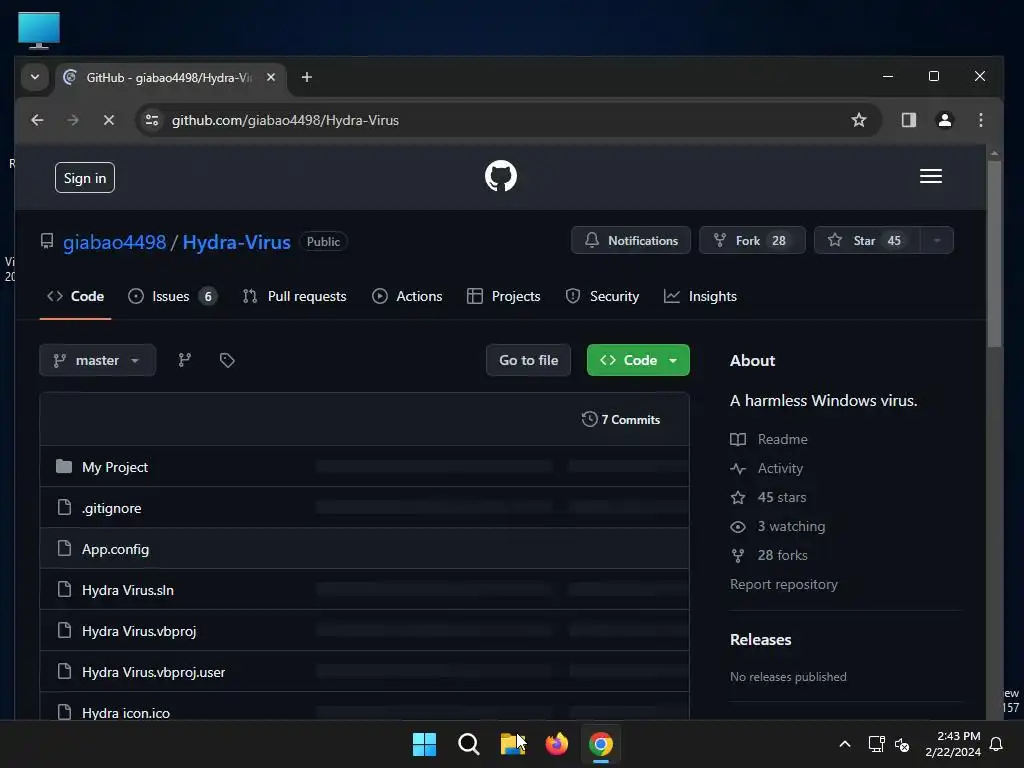Go back with browser back arrow

pos(37,120)
